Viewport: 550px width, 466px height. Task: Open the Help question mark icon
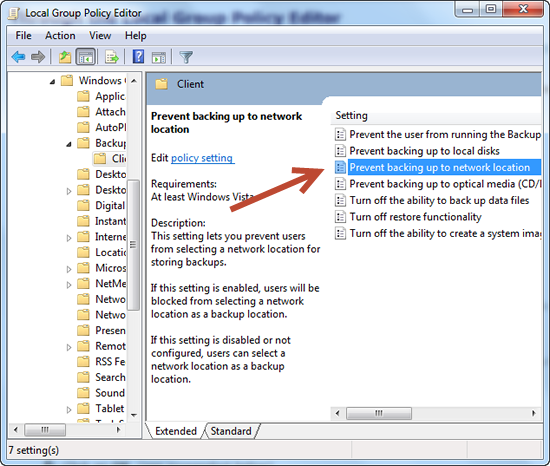(x=139, y=56)
